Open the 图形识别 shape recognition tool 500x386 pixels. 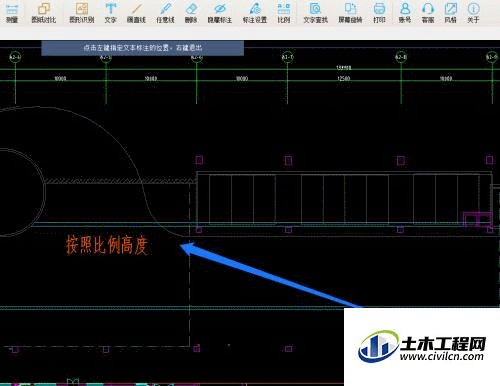(82, 13)
